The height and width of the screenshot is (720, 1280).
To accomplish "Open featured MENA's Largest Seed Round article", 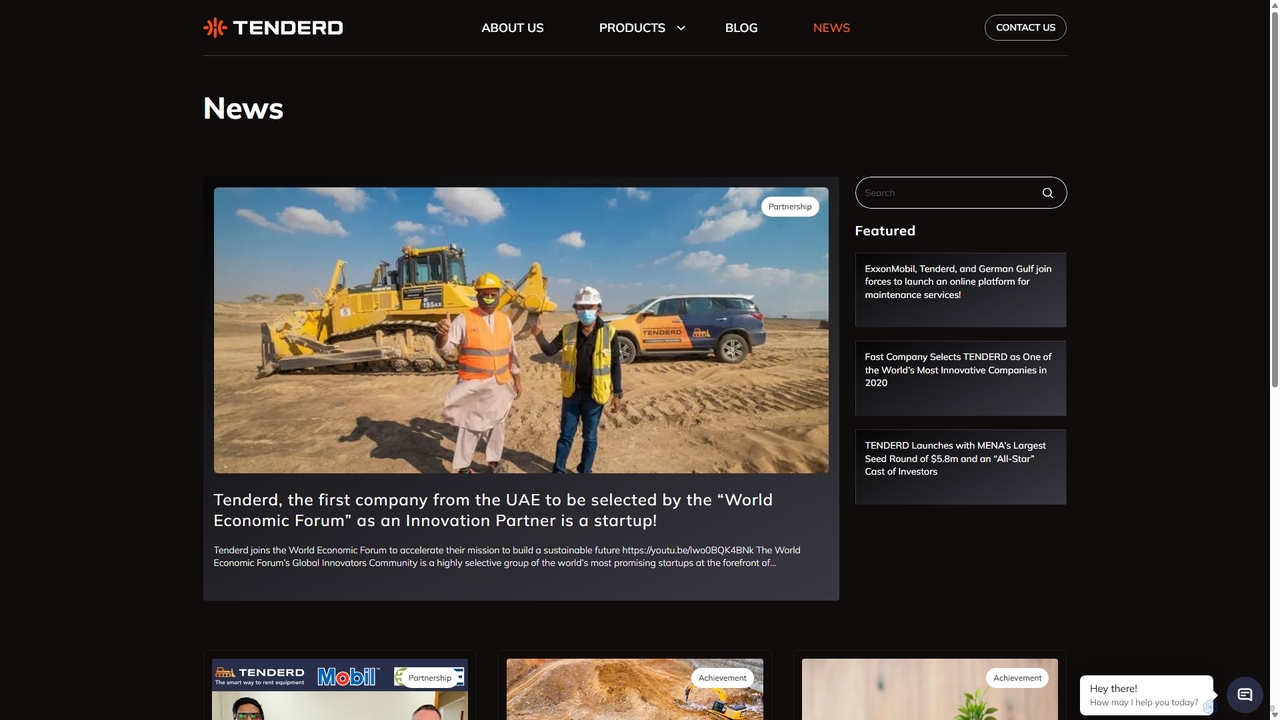I will (960, 466).
